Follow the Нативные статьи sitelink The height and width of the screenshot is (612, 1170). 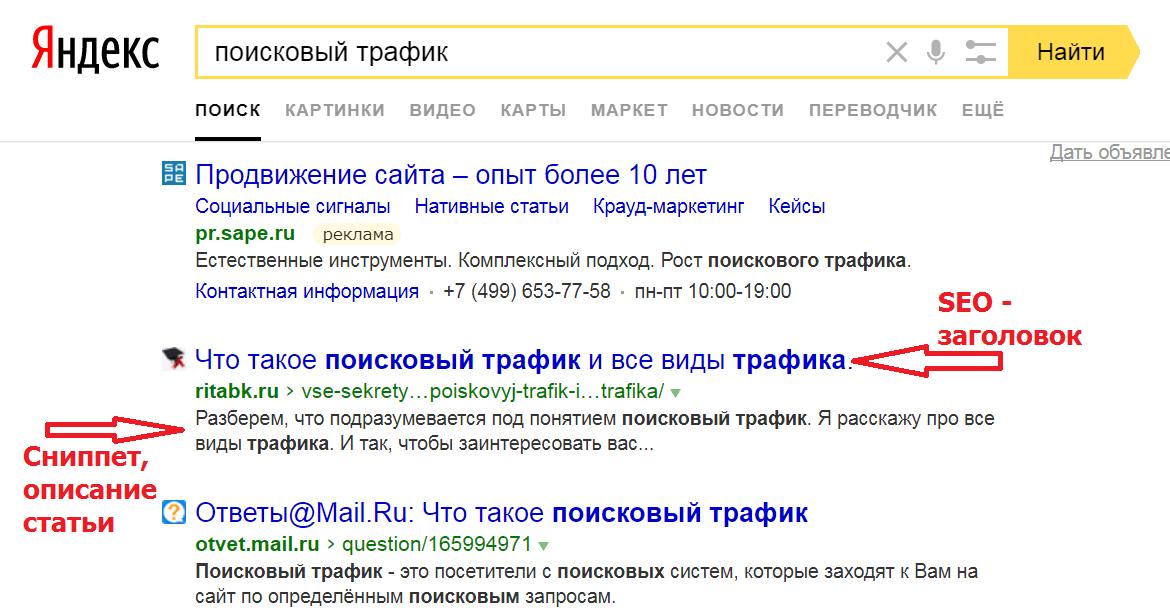pos(492,206)
